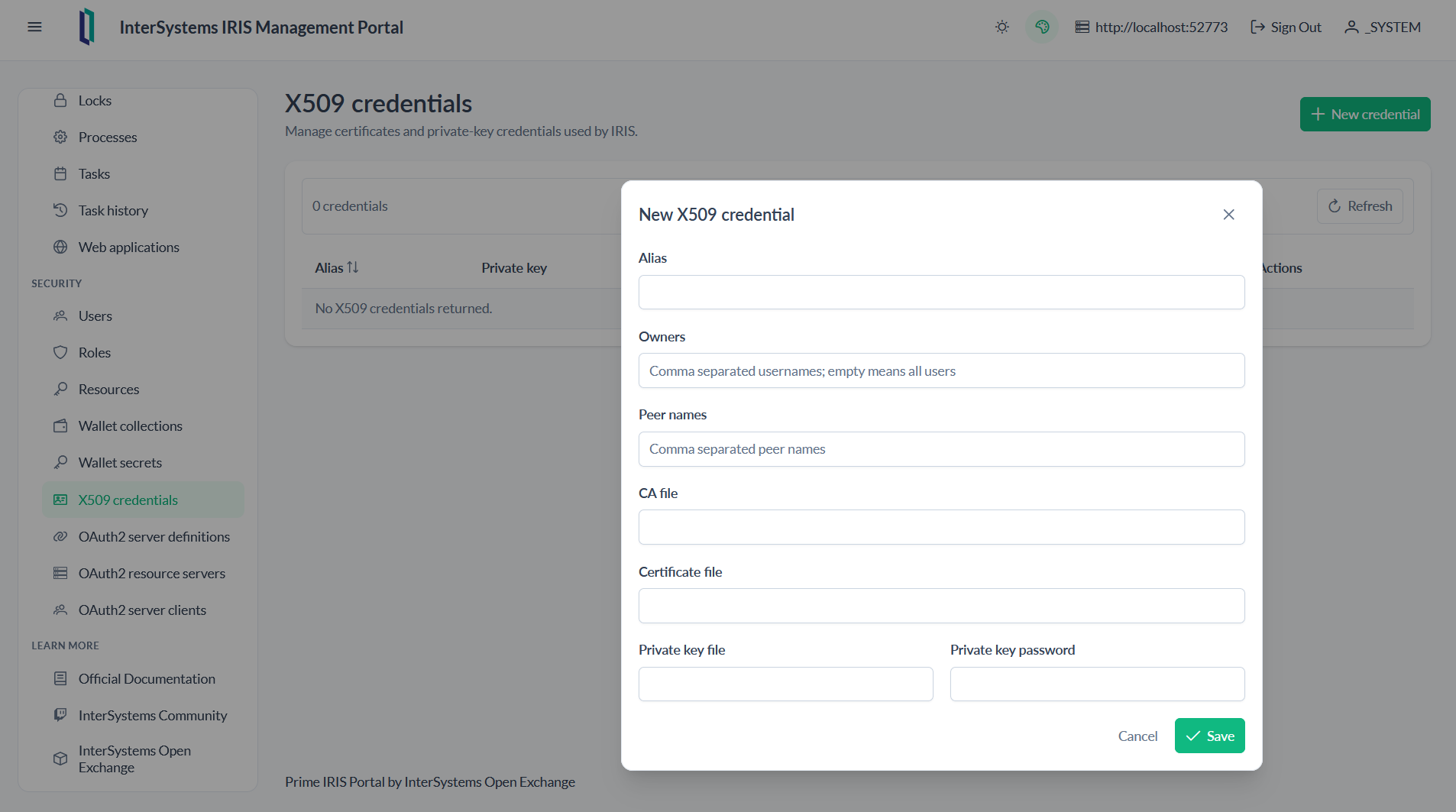This screenshot has height=812, width=1456.
Task: Focus the Alias input field
Action: tap(942, 292)
